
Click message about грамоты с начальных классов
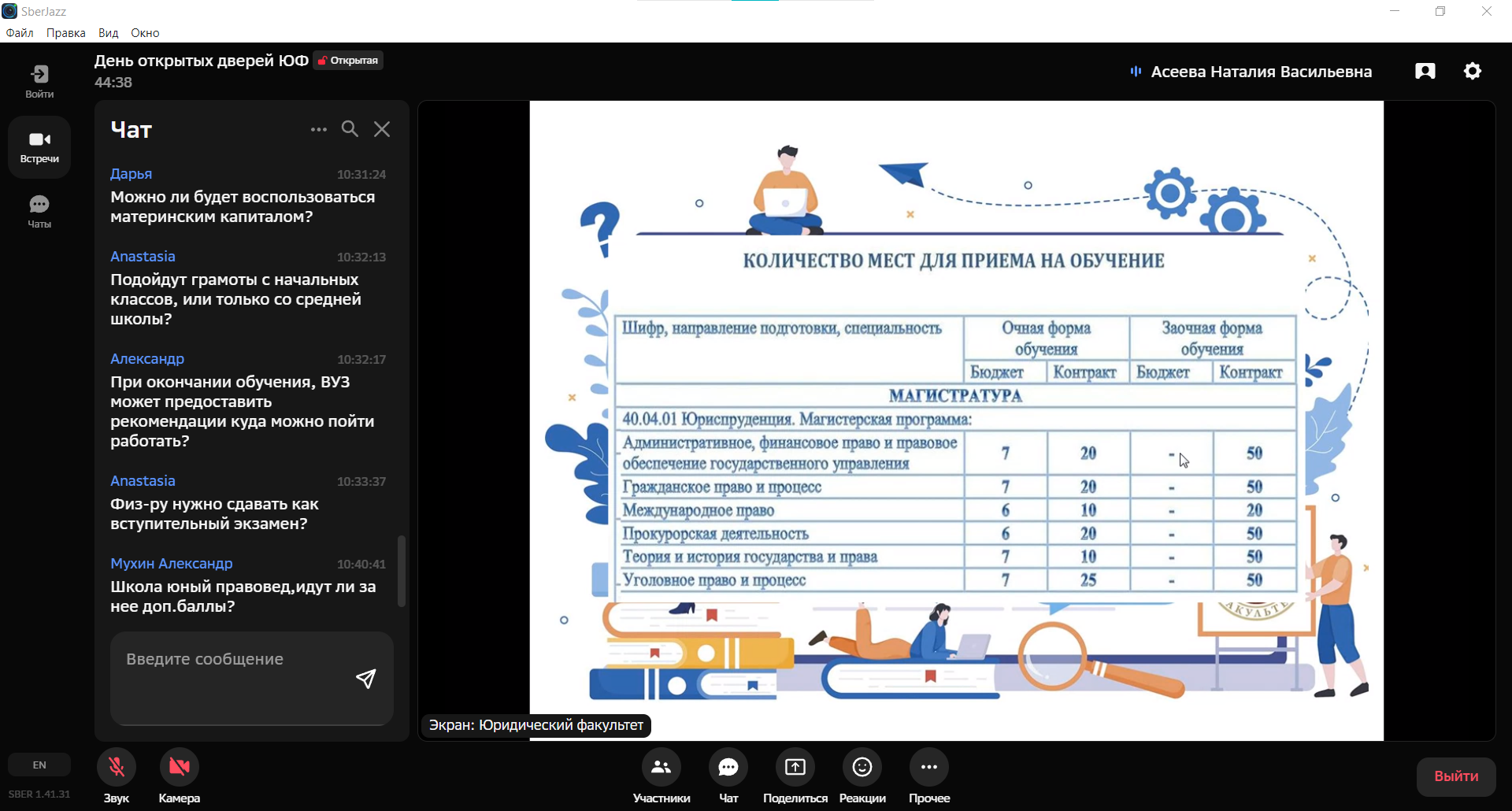(236, 299)
